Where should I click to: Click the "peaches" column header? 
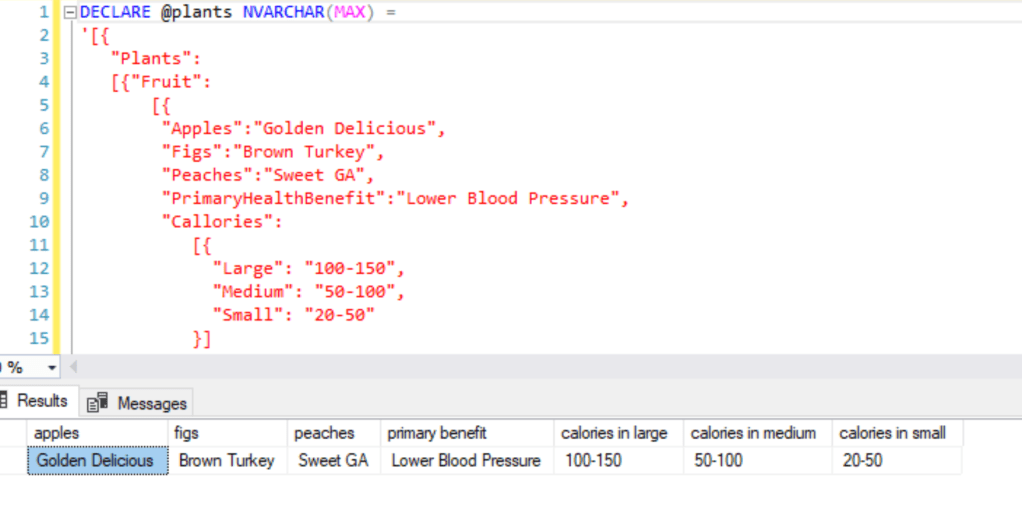point(324,433)
